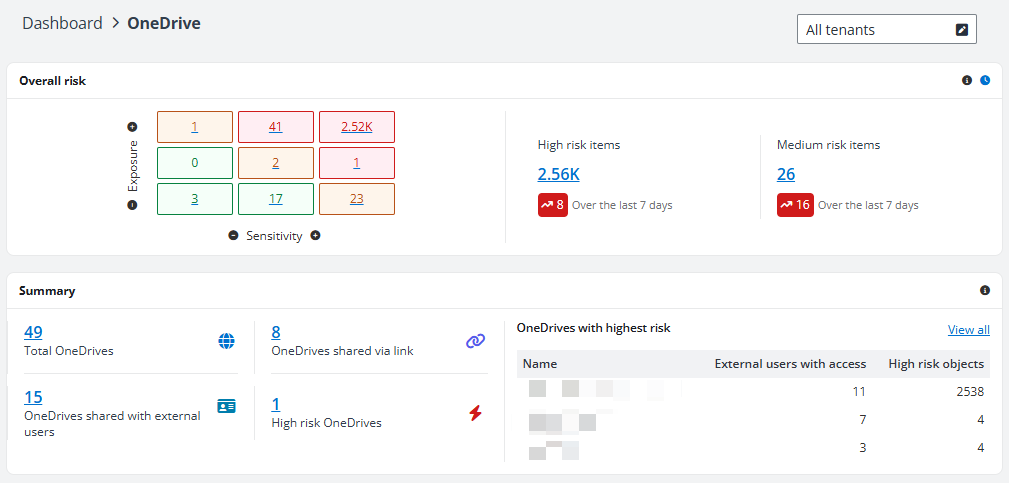Click the Name column header
The width and height of the screenshot is (1009, 483).
click(x=540, y=364)
